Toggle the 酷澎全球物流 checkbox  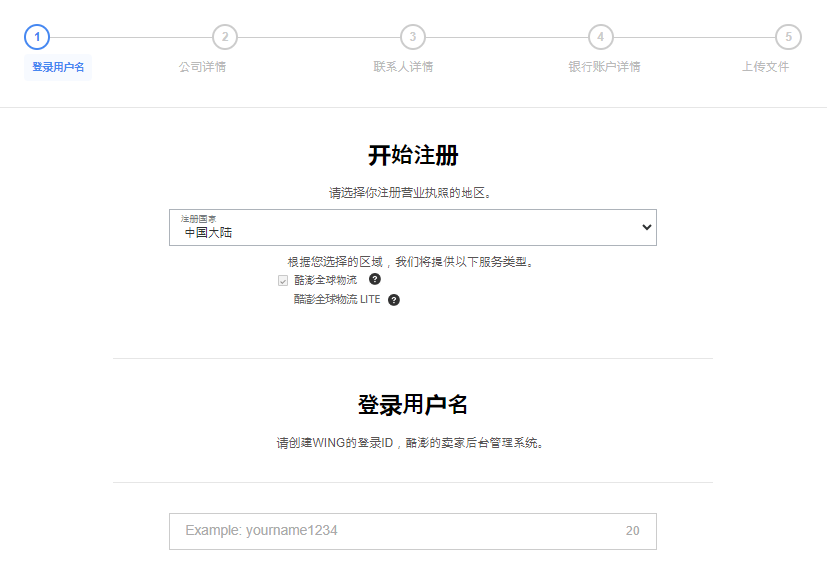coord(283,281)
